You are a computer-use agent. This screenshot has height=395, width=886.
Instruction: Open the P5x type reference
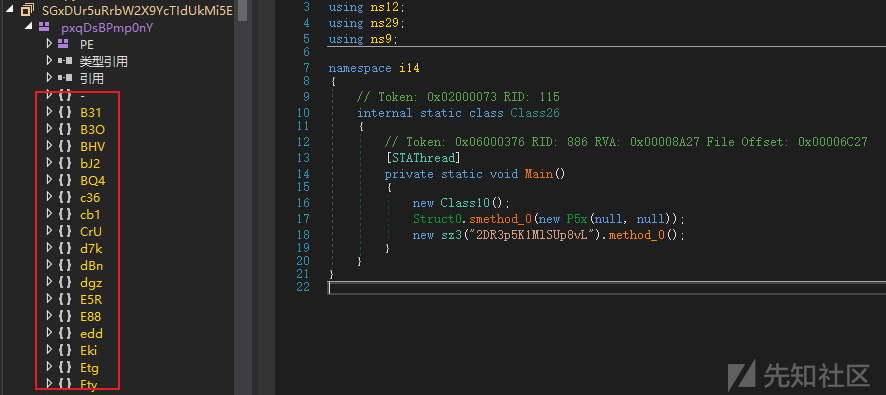coord(577,219)
